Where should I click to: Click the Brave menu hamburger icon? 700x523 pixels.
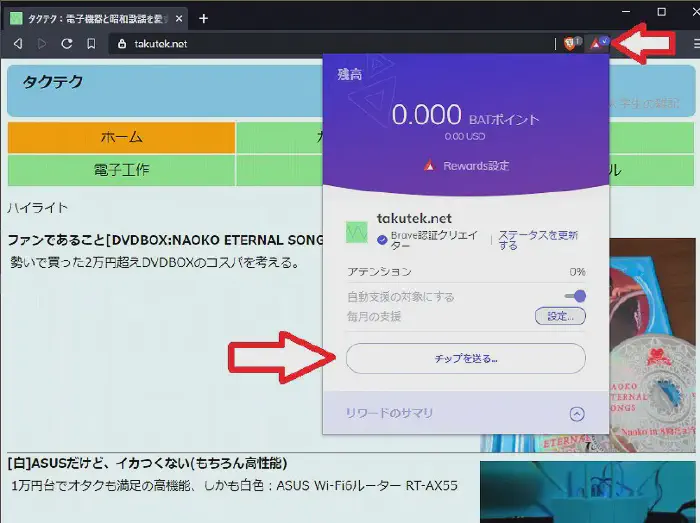coord(696,44)
